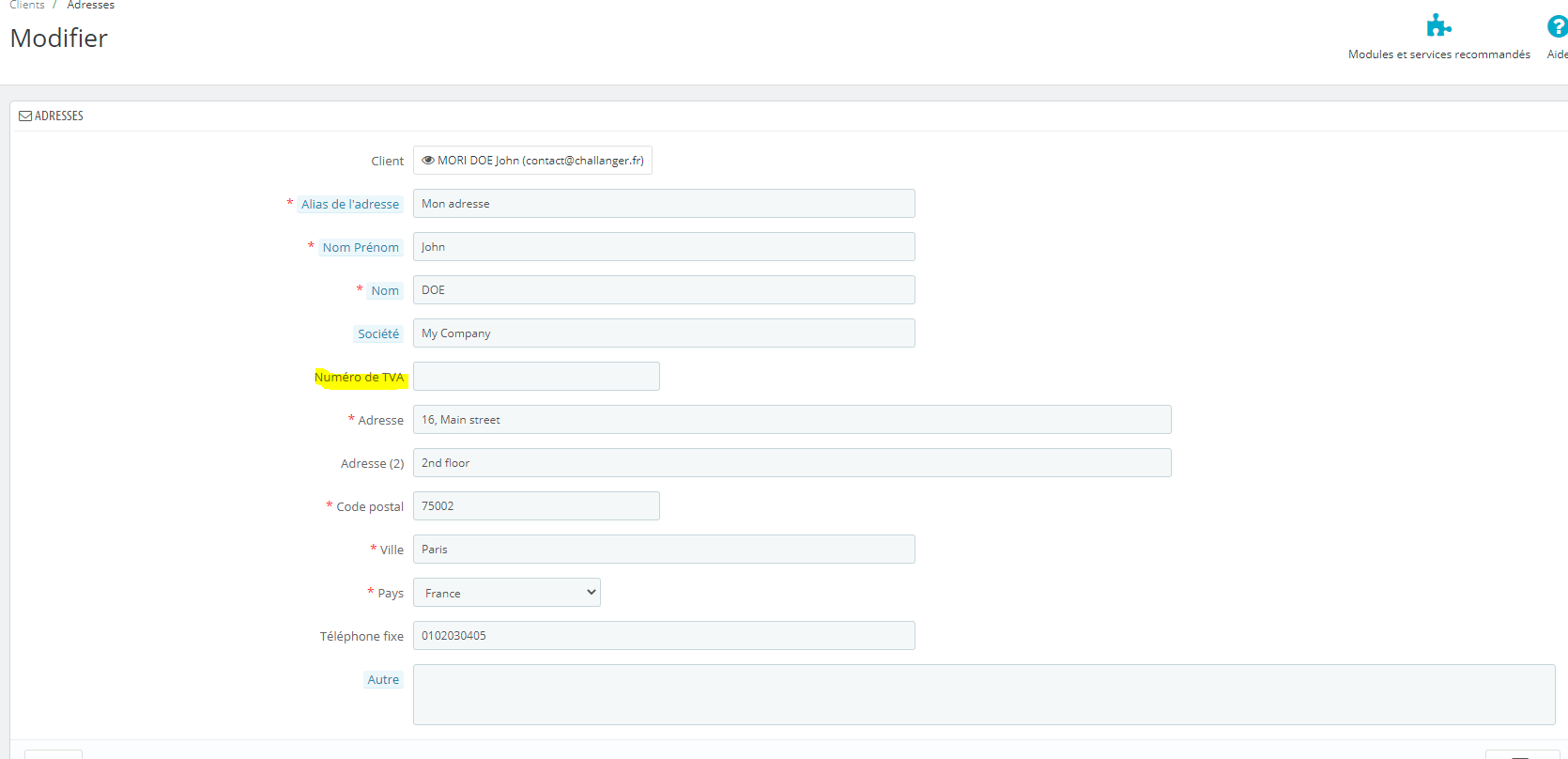Click the Nom Prénom field containing John
The width and height of the screenshot is (1568, 759).
pyautogui.click(x=664, y=247)
